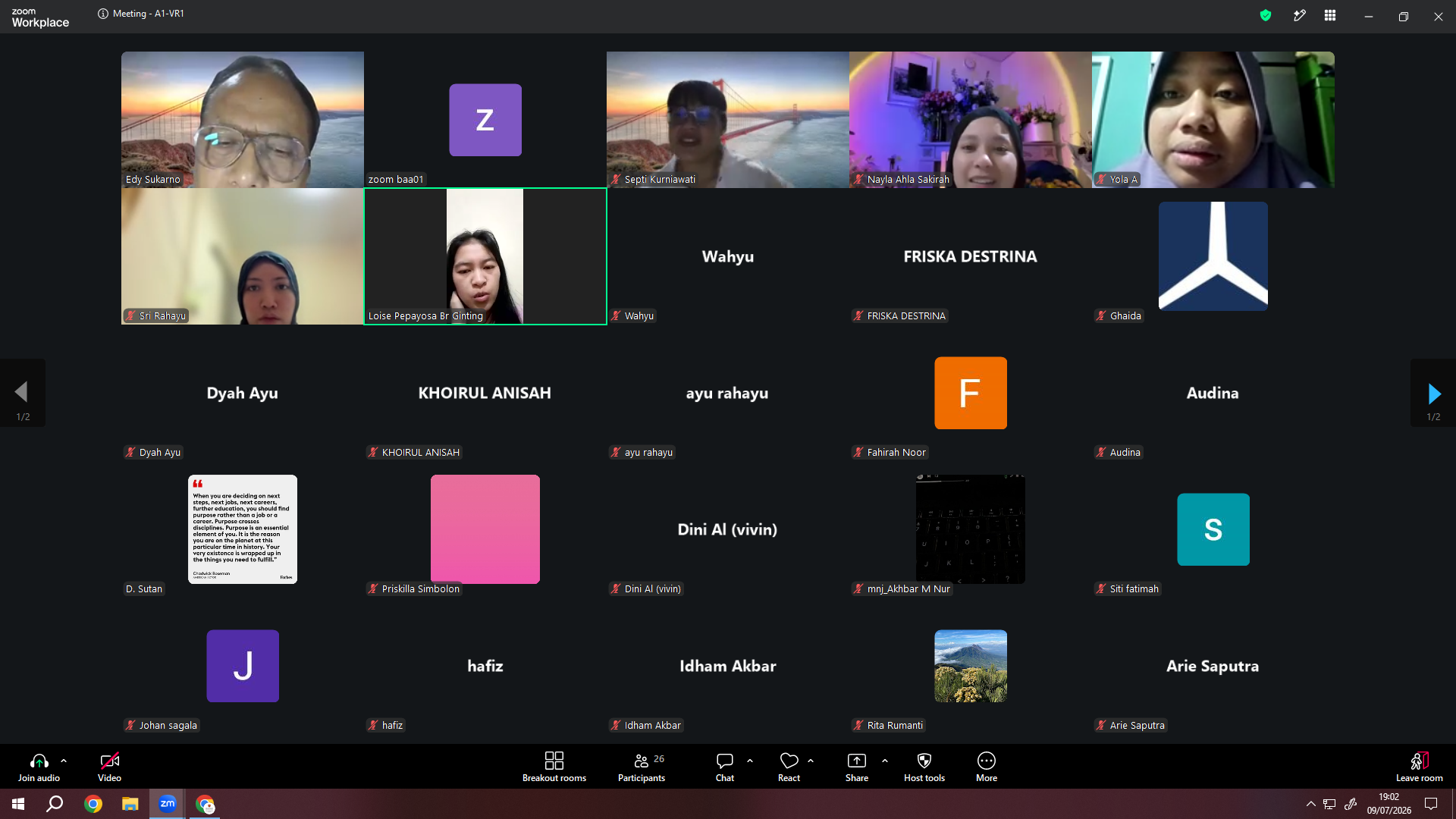
Task: Select Loise Pepayosa Br Ginting video tile
Action: click(485, 256)
